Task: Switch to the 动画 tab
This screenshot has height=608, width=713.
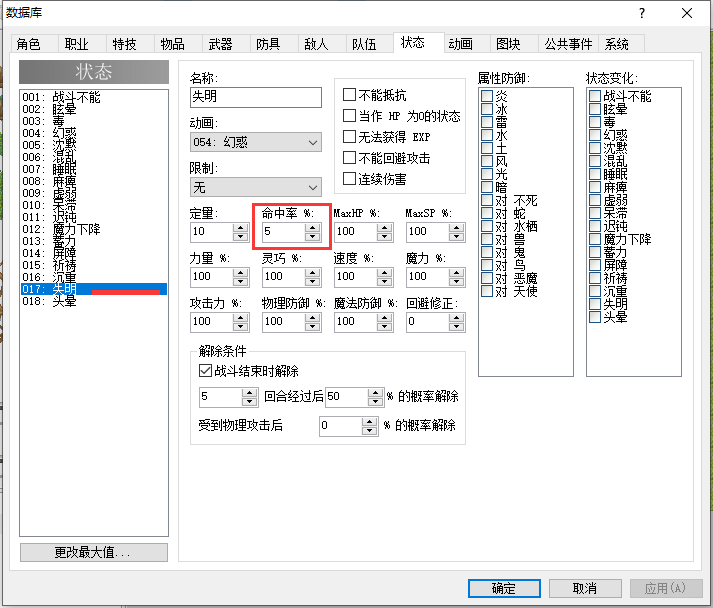Action: tap(461, 44)
